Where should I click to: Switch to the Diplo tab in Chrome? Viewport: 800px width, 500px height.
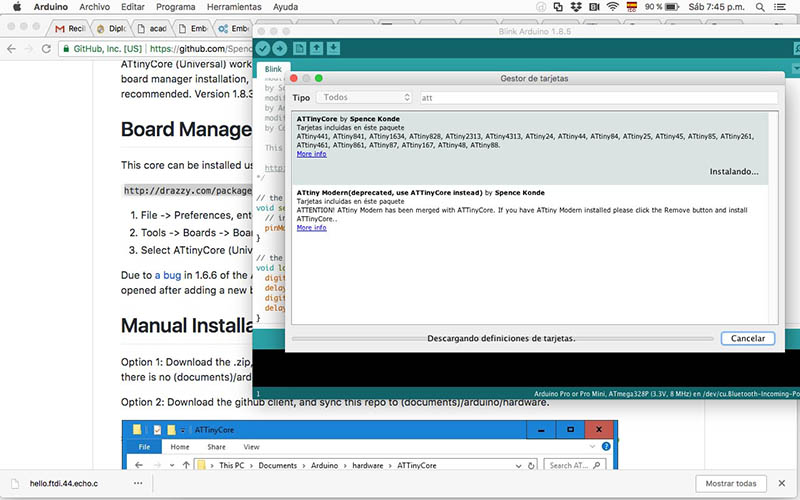click(x=111, y=29)
